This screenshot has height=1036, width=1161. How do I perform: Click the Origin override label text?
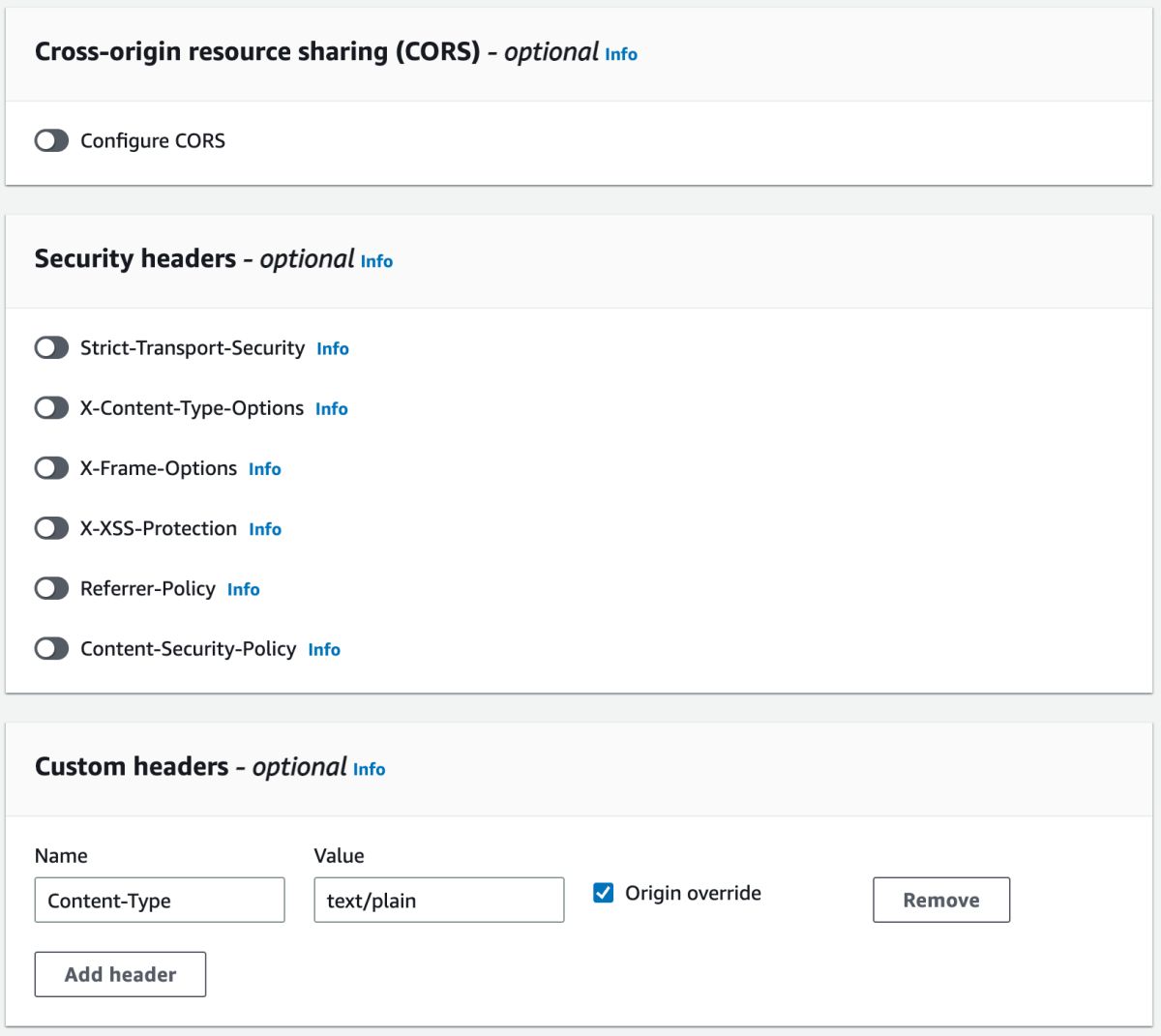(x=693, y=893)
